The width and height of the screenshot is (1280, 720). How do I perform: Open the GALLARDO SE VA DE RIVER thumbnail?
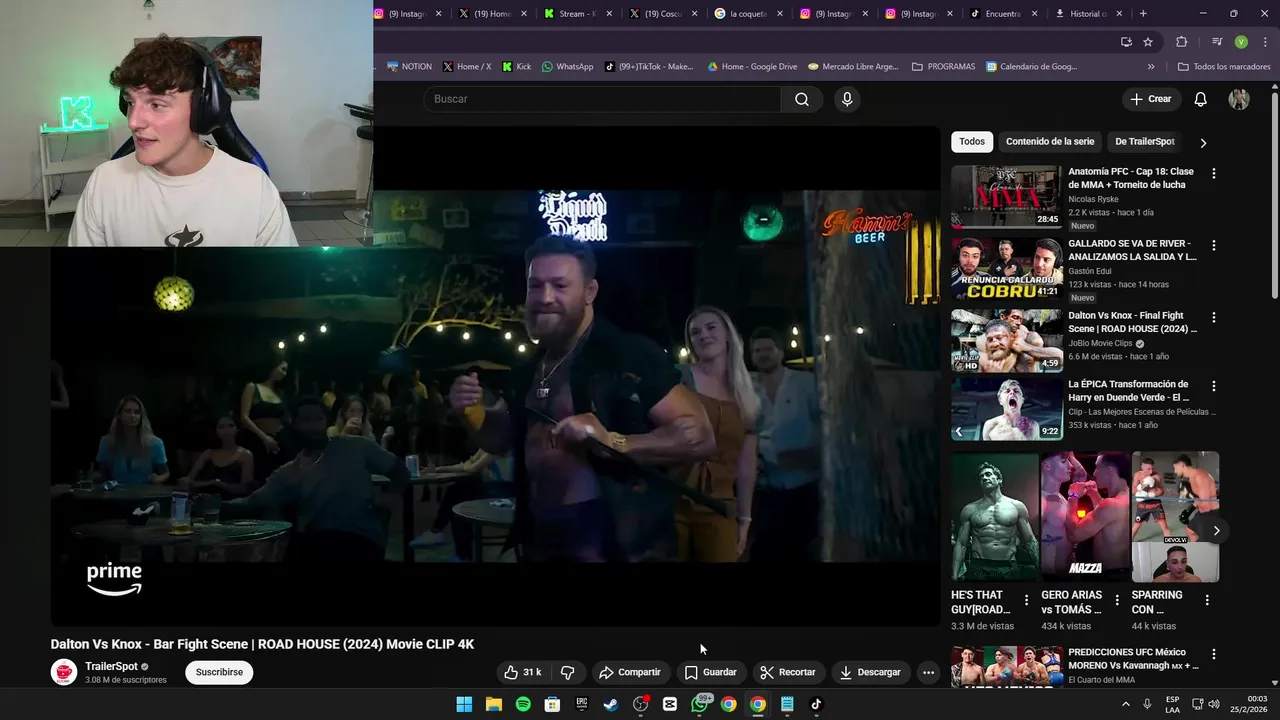pyautogui.click(x=1006, y=269)
